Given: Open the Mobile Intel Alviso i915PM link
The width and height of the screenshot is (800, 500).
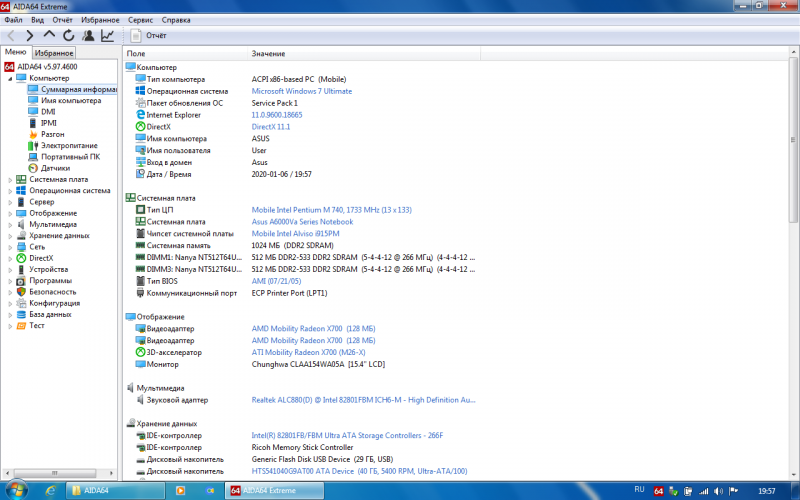Looking at the screenshot, I should (295, 233).
